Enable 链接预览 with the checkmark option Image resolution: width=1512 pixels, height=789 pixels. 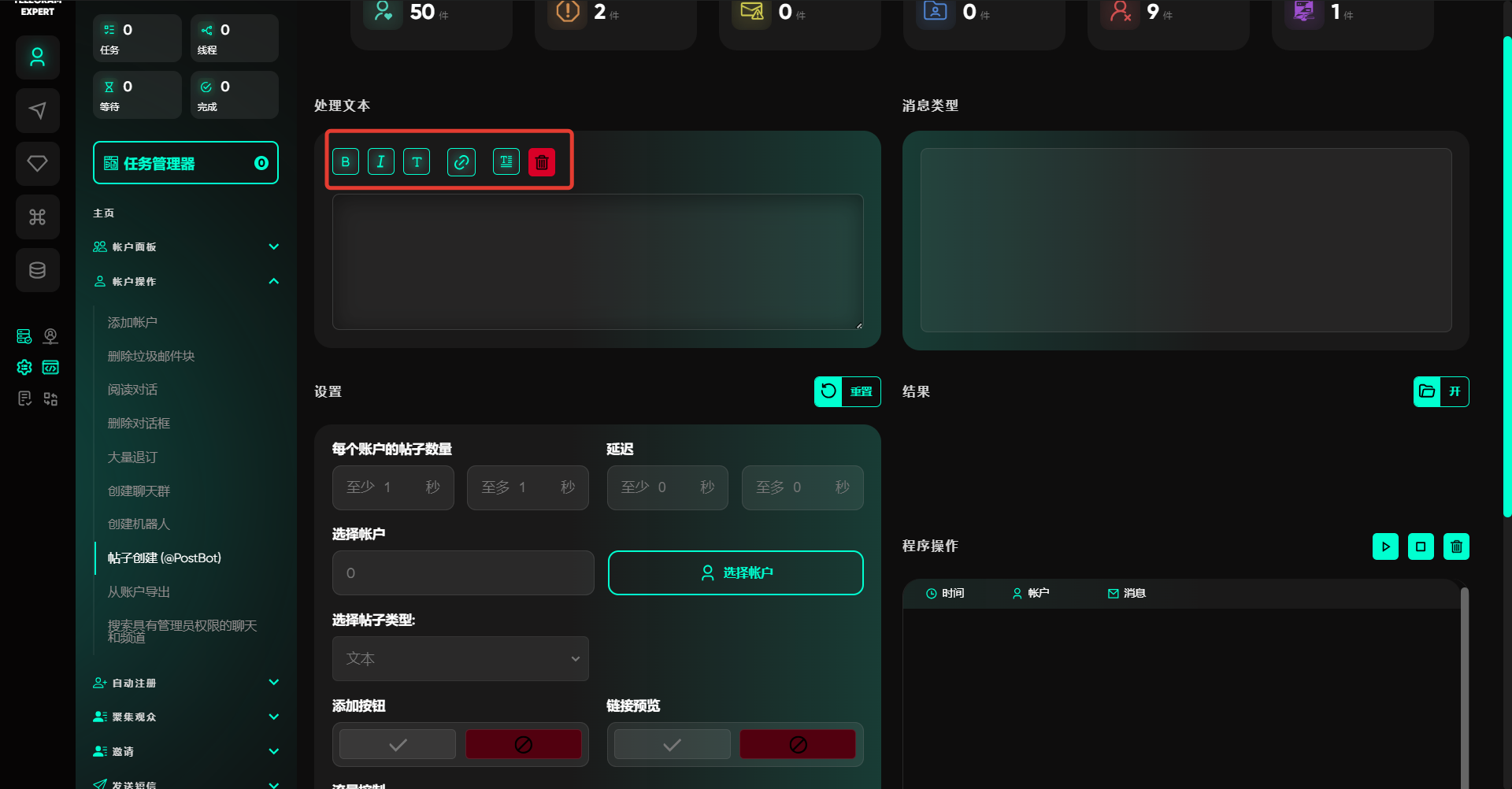click(672, 744)
